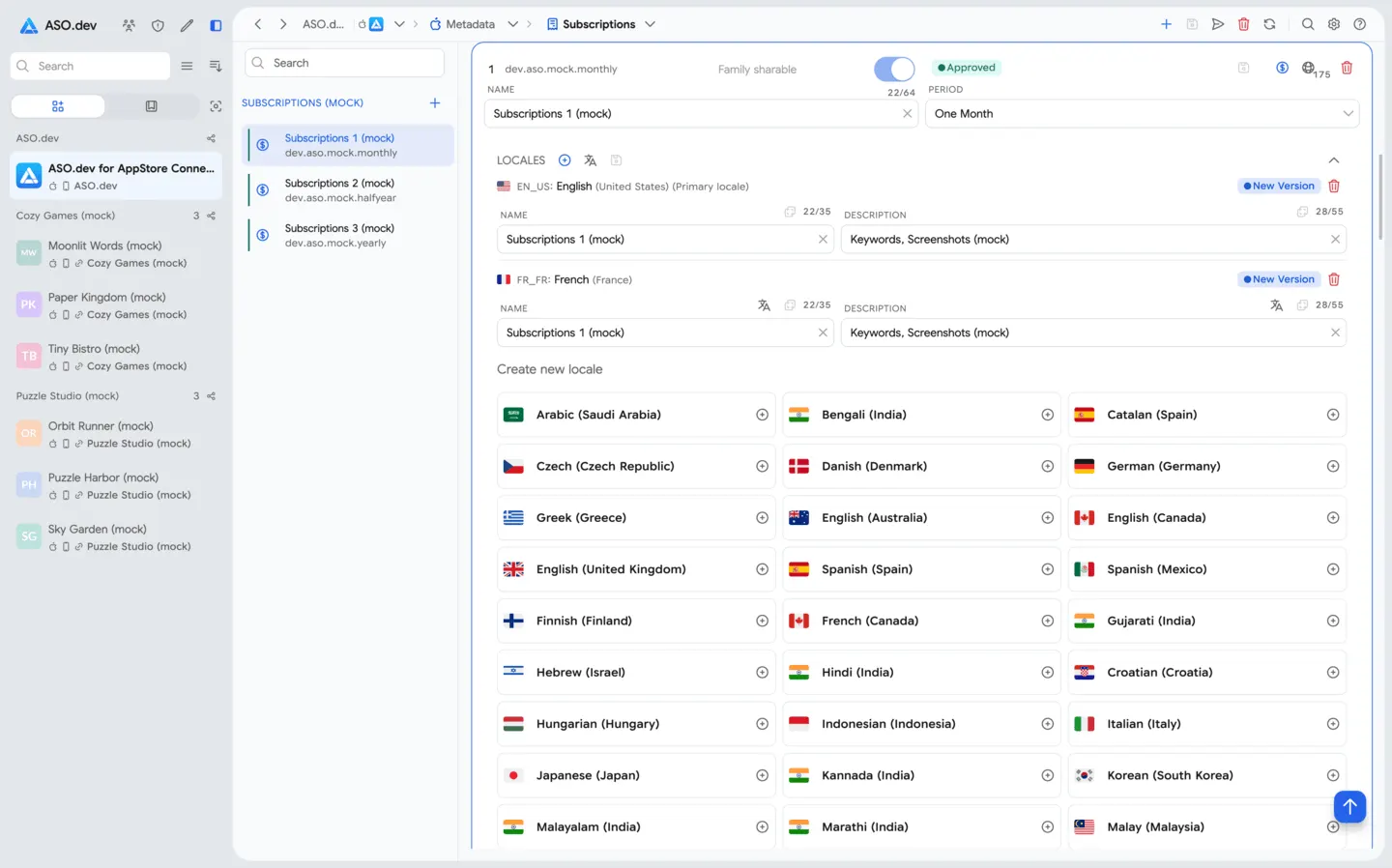Select Subscriptions 2 (mock) half-year entry
The width and height of the screenshot is (1392, 868).
350,190
